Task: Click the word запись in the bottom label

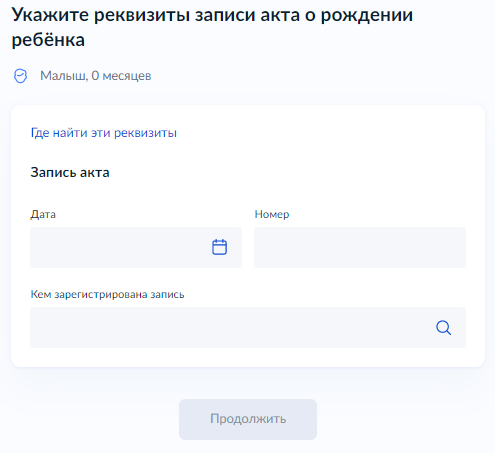Action: tap(167, 295)
